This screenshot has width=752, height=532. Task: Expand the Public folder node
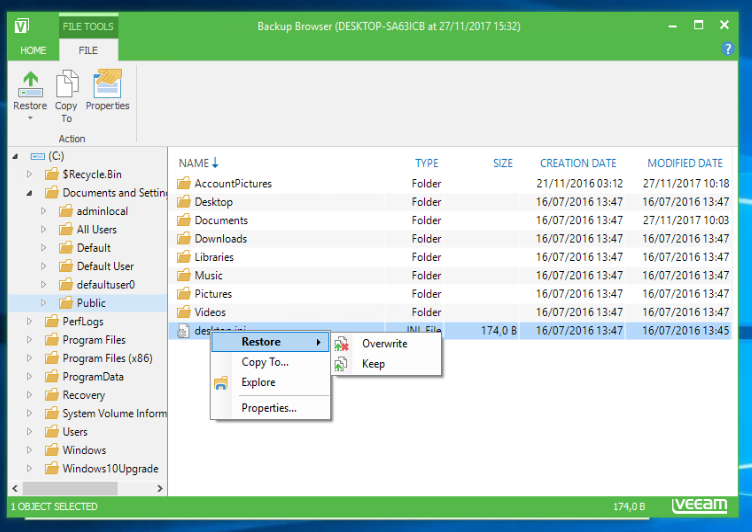[43, 303]
